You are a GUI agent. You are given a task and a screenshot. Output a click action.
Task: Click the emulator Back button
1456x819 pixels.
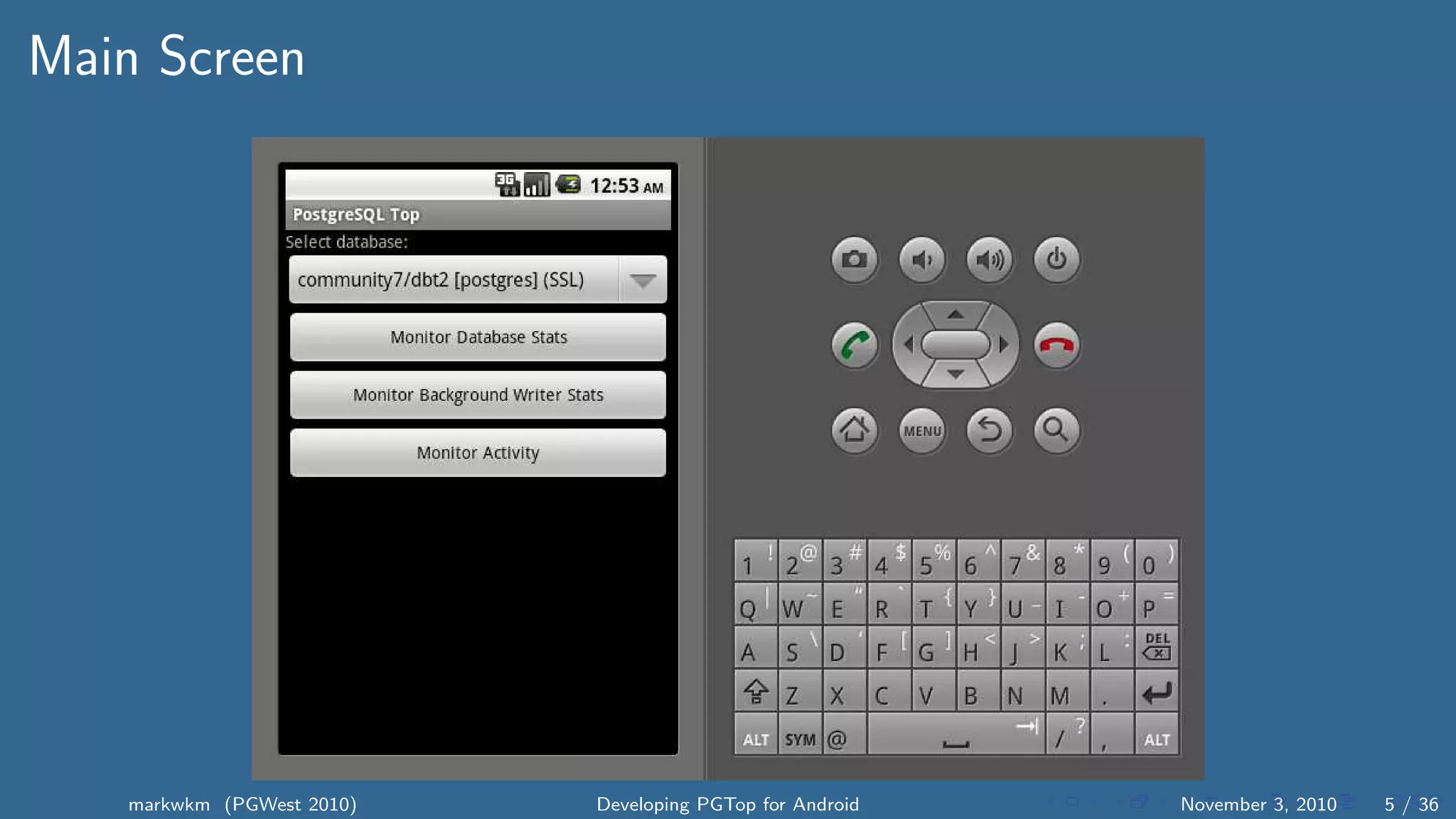(990, 430)
